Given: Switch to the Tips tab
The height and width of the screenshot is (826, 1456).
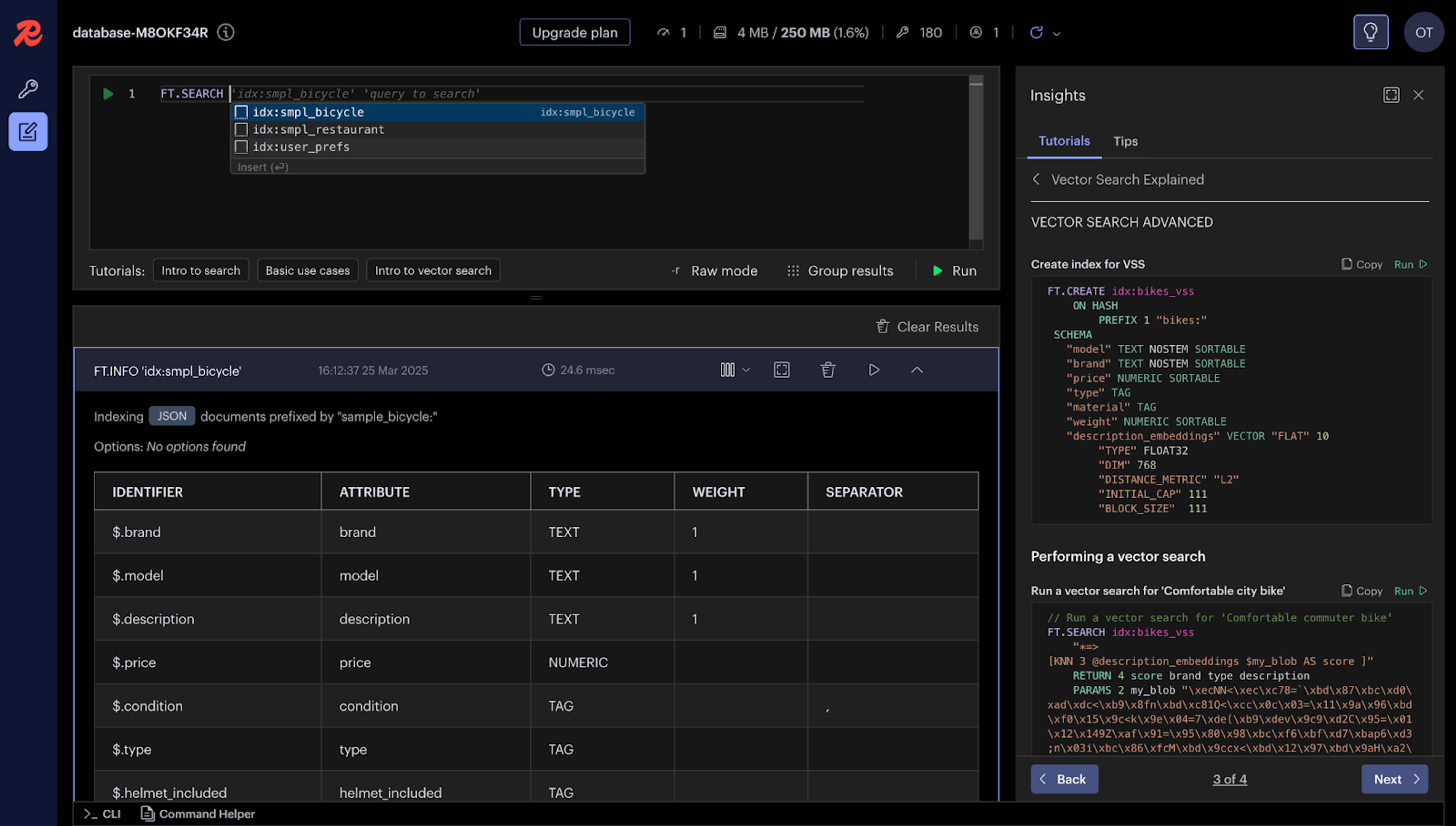Looking at the screenshot, I should (x=1125, y=141).
